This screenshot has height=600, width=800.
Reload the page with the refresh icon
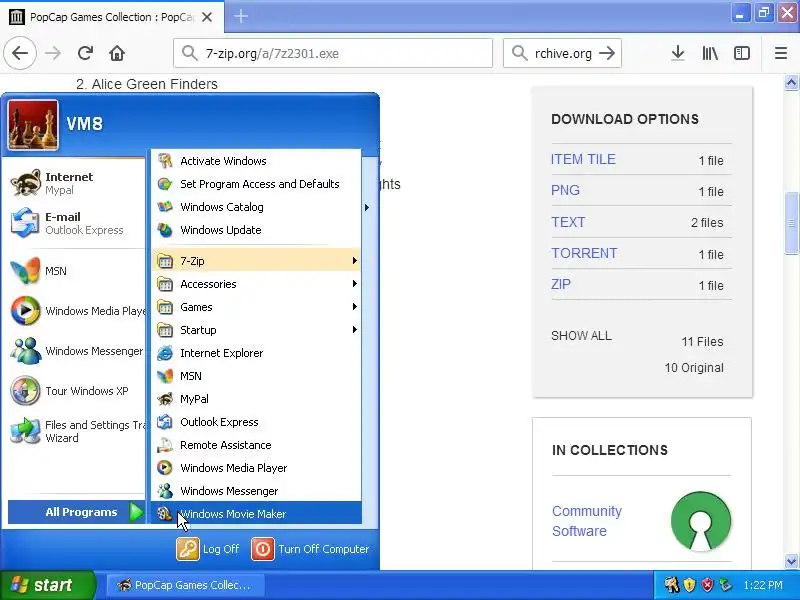click(x=85, y=53)
